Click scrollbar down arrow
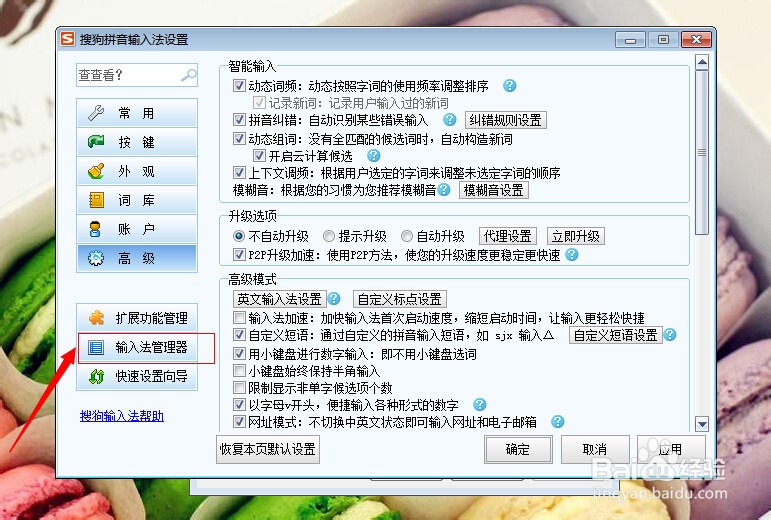 pos(702,424)
